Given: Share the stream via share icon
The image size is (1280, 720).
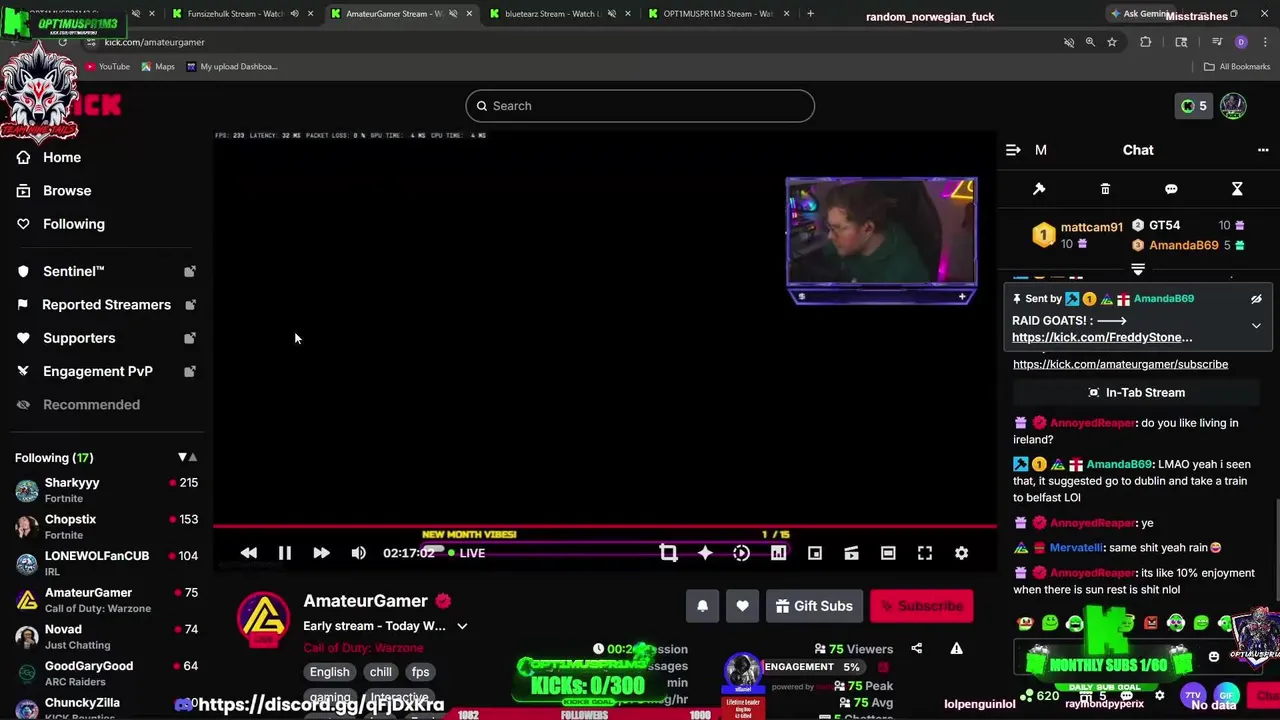Looking at the screenshot, I should (x=917, y=649).
